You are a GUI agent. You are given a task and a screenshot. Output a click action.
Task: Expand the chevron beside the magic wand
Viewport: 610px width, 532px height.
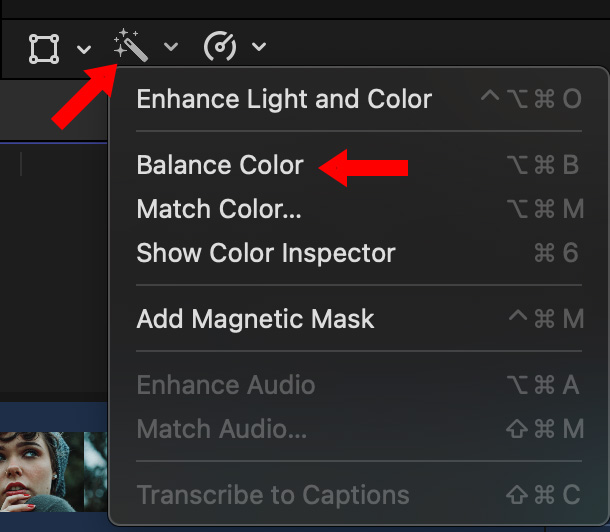pos(171,46)
